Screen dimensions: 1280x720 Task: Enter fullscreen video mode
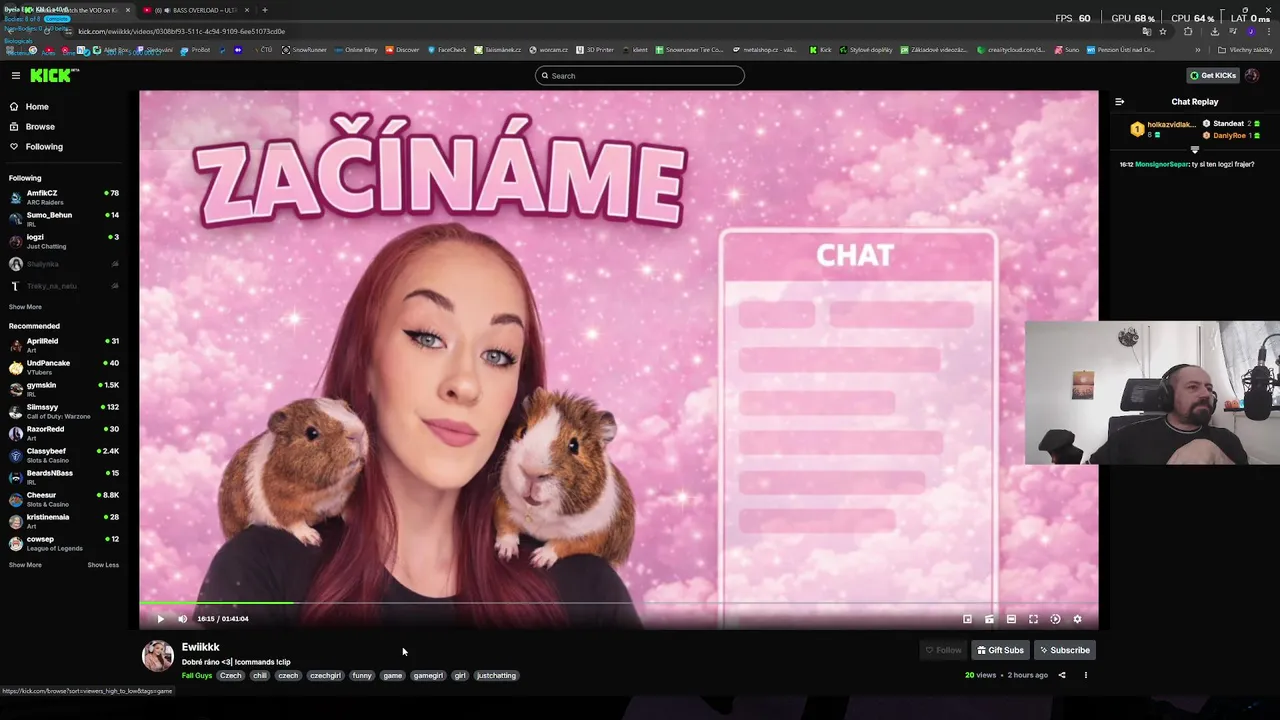coord(1033,619)
